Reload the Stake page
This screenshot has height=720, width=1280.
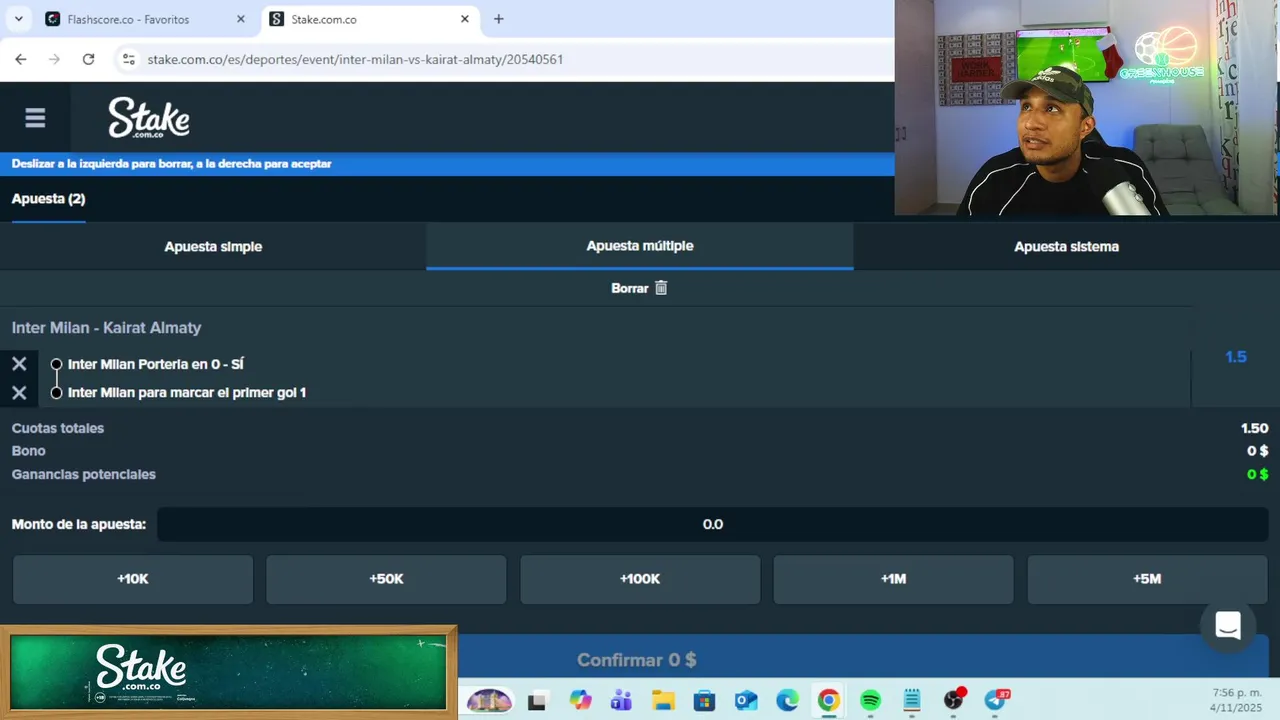coord(88,60)
